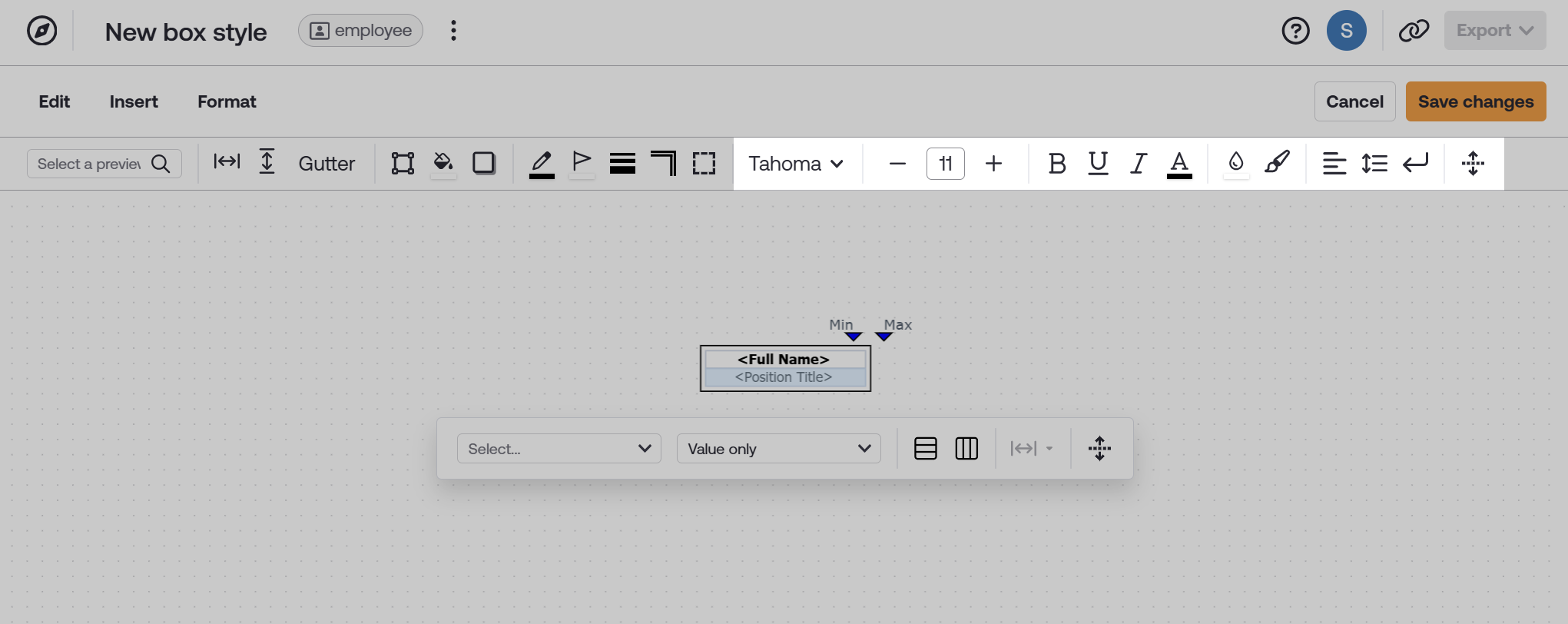Click the font size field showing 11

click(x=946, y=164)
